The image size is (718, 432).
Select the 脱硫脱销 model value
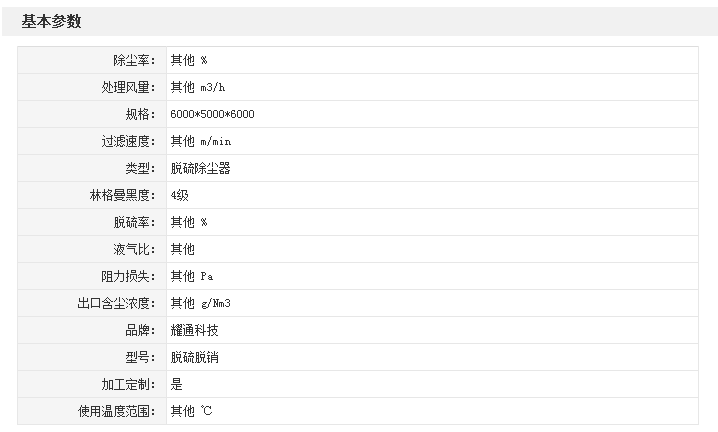pyautogui.click(x=194, y=357)
